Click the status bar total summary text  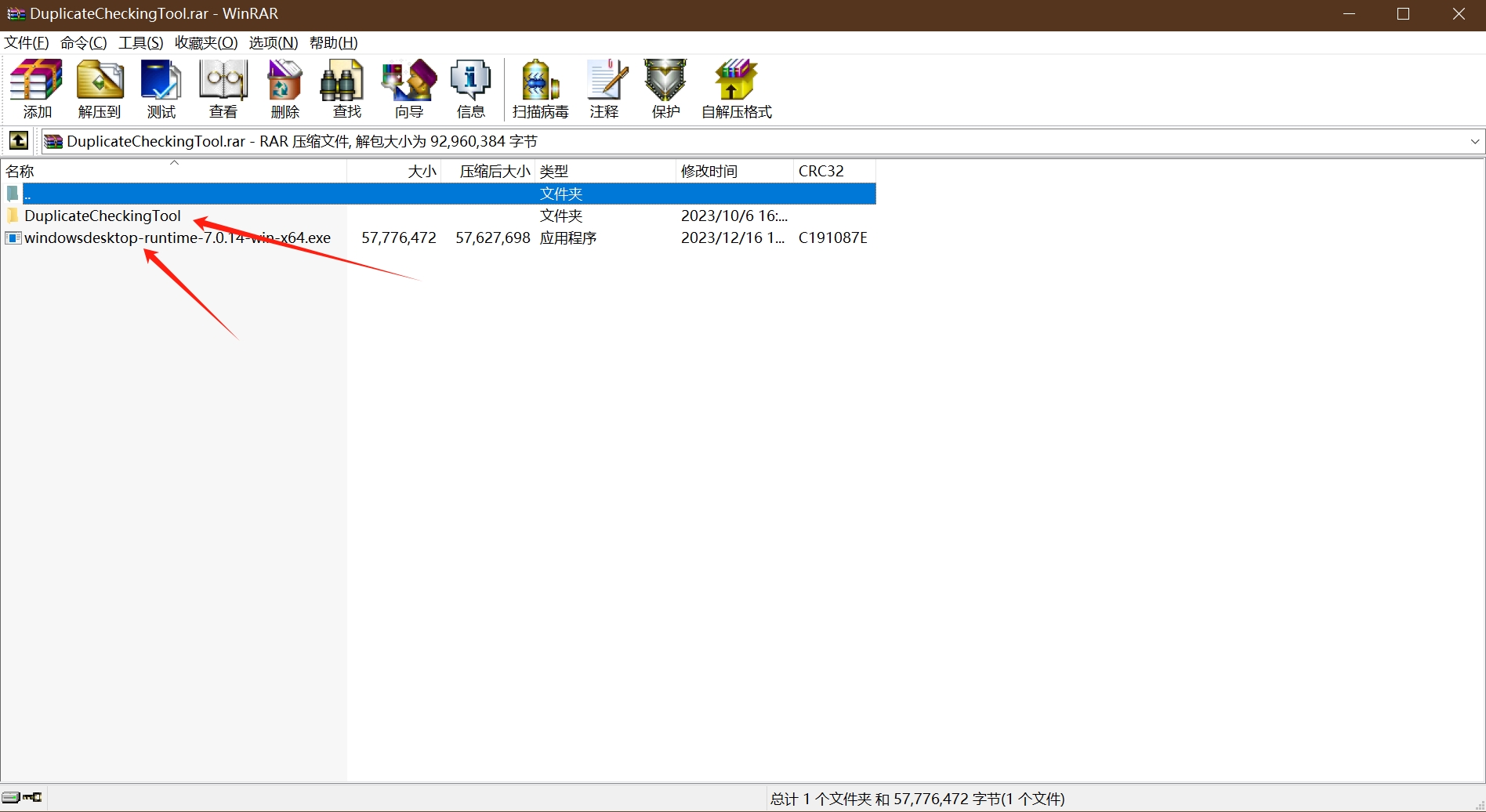tap(918, 799)
